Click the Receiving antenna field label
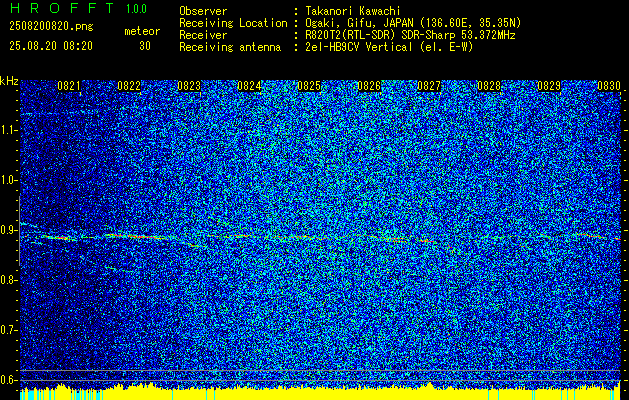The image size is (629, 400). (230, 47)
